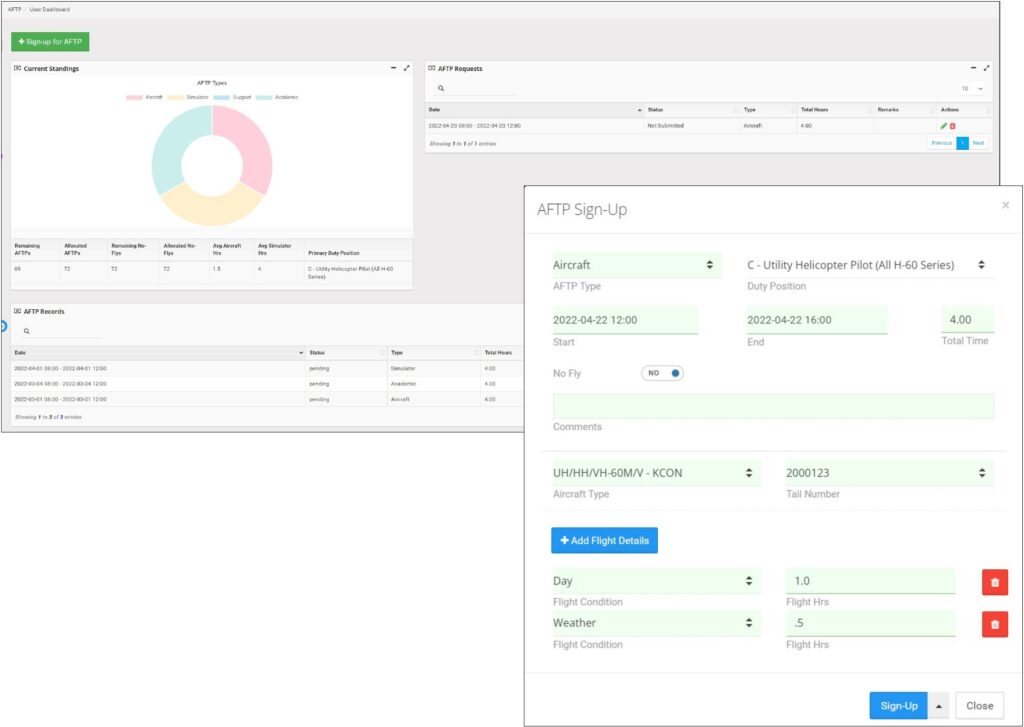Go to Next page in AFTP Requests

(x=978, y=143)
